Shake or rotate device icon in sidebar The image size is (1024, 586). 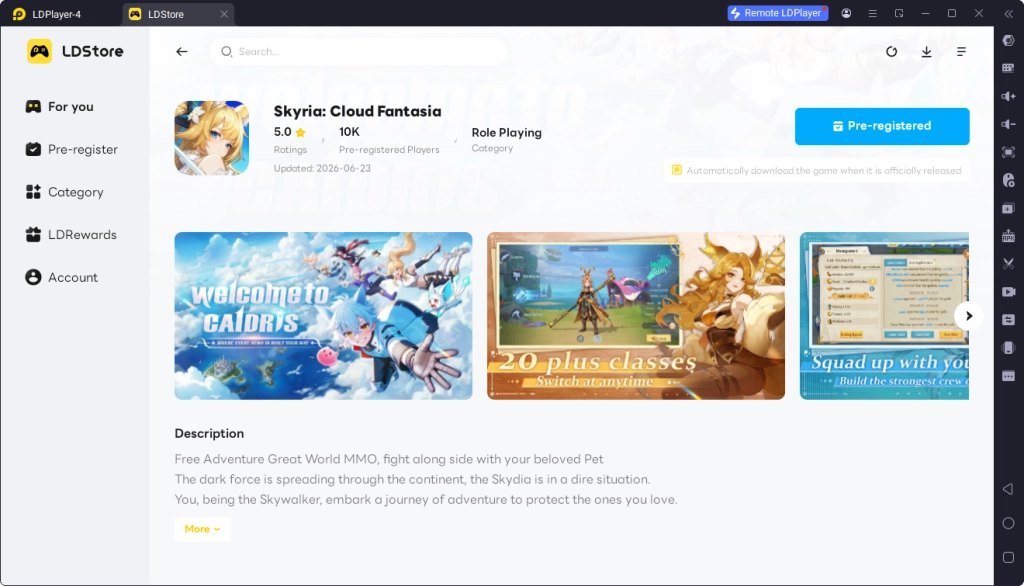point(1008,348)
